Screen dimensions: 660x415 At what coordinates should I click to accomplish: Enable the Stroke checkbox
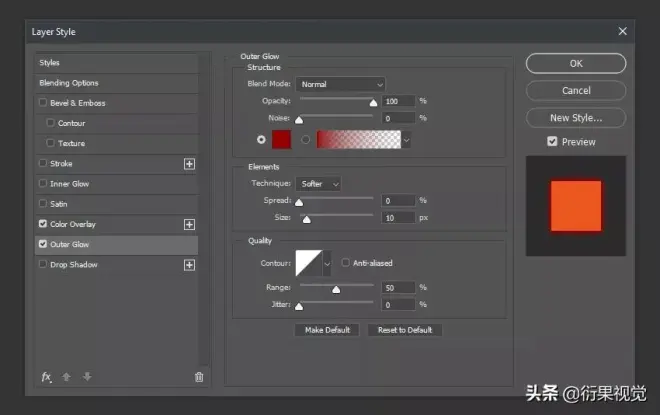click(43, 163)
